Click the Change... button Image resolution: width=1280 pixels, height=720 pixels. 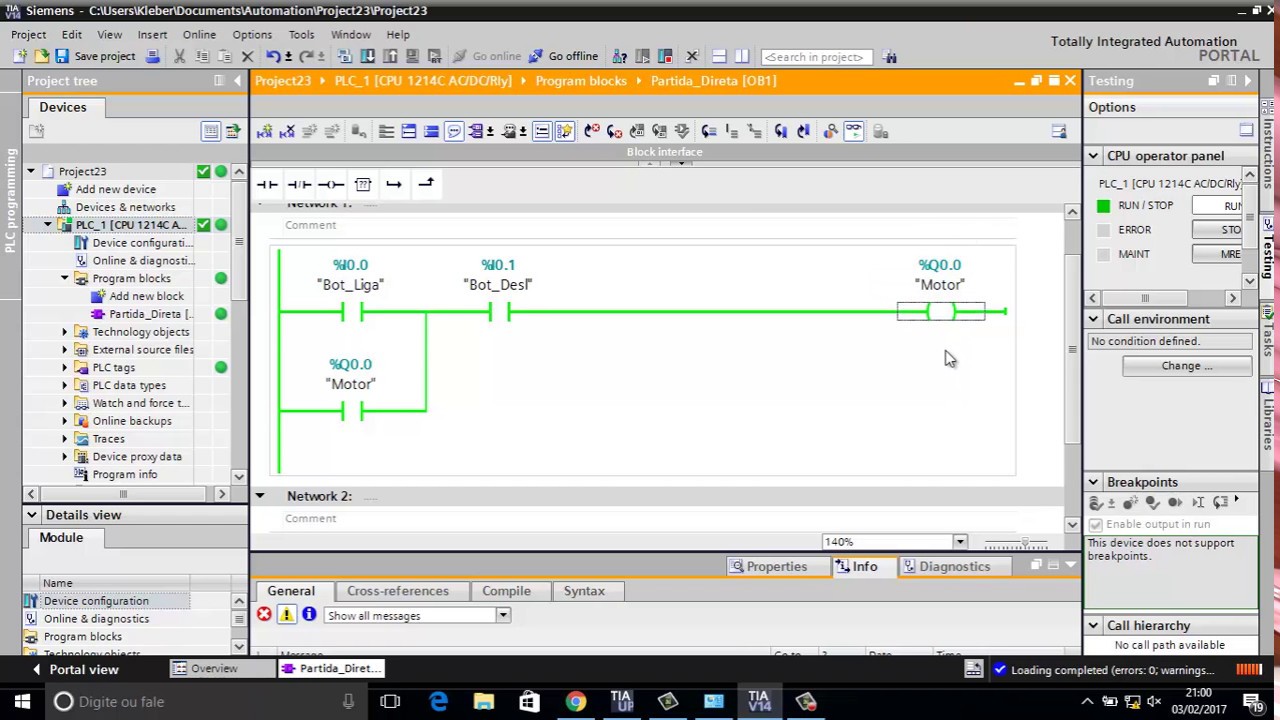point(1187,366)
